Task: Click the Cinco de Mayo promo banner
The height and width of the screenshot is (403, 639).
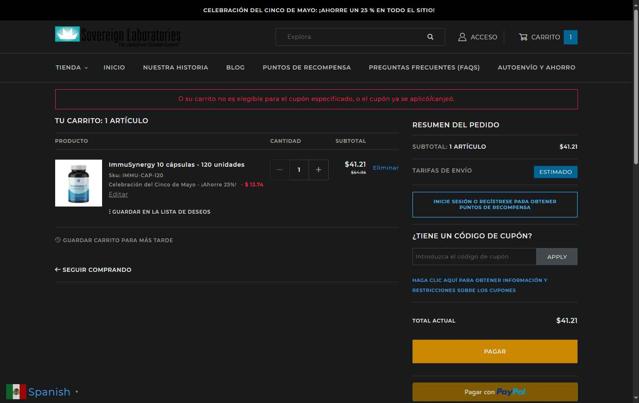Action: (x=319, y=10)
